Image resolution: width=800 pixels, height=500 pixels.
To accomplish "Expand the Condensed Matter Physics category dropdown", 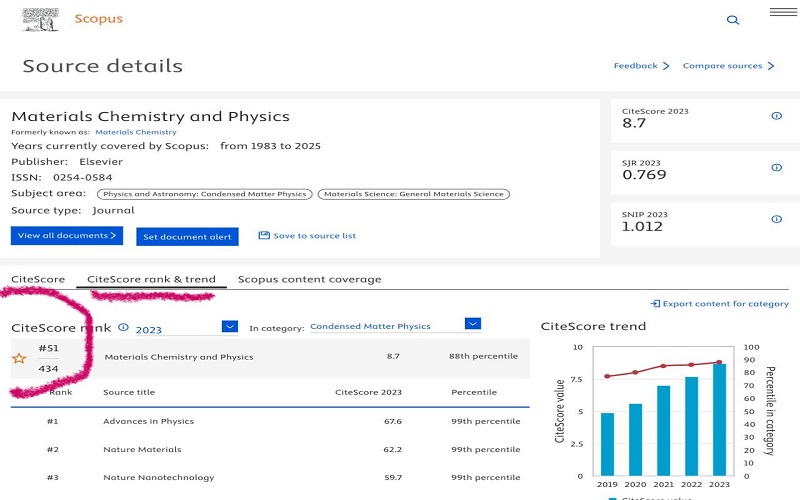I will [x=473, y=324].
